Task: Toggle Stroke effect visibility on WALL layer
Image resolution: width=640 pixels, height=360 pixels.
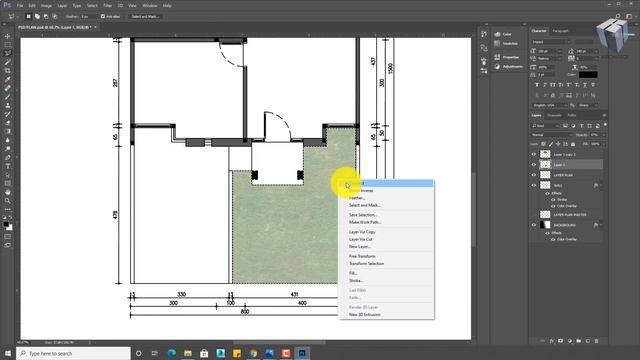Action: click(x=553, y=200)
